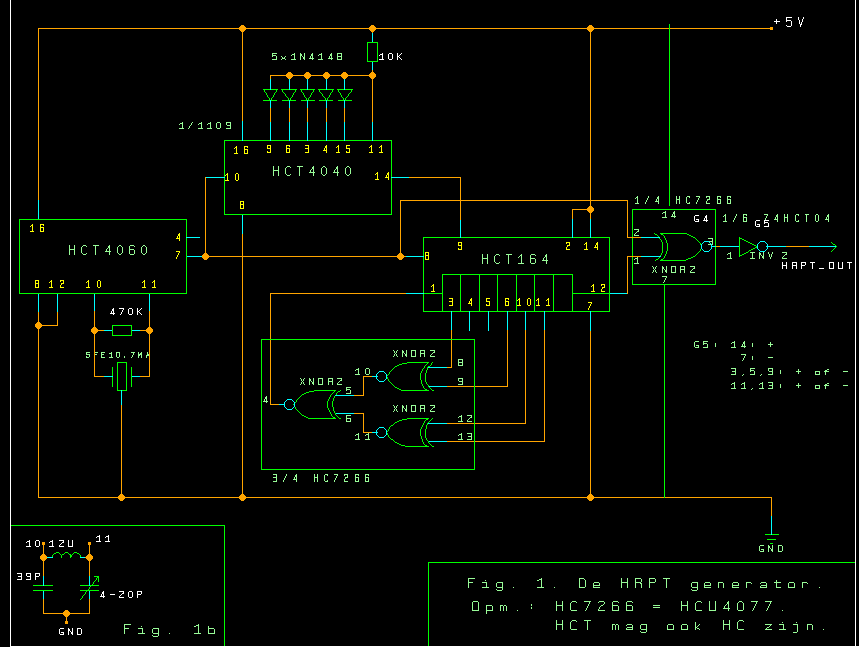Click the G4 gate designator
The width and height of the screenshot is (859, 647).
pyautogui.click(x=701, y=219)
